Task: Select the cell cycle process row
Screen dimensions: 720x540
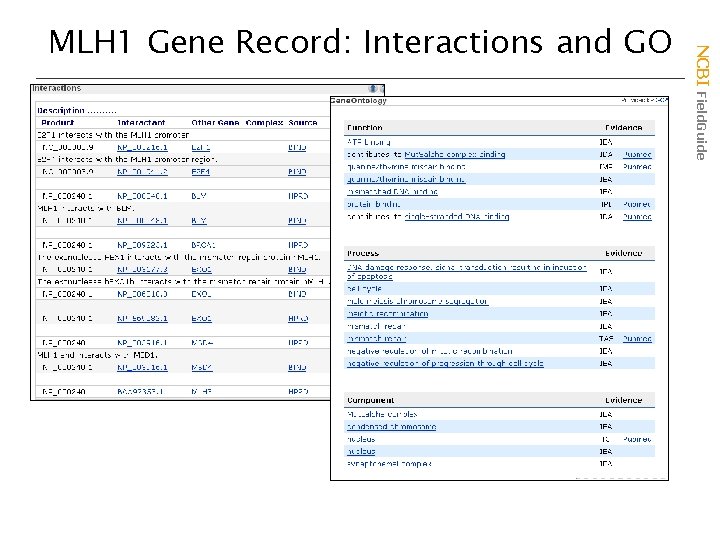Action: point(499,288)
